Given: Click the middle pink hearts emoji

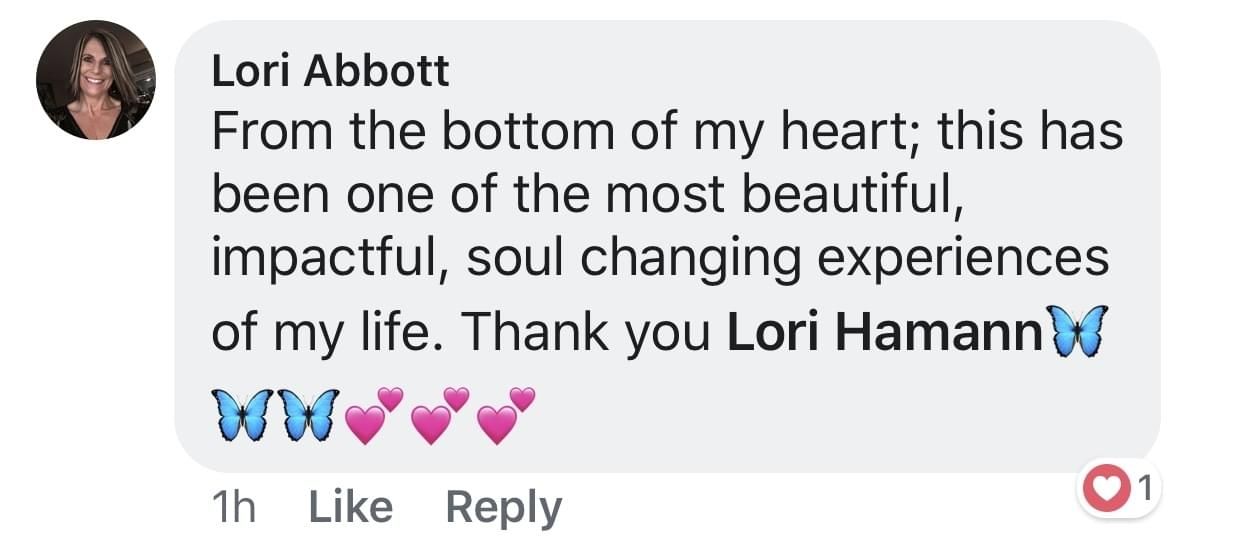Looking at the screenshot, I should (440, 416).
